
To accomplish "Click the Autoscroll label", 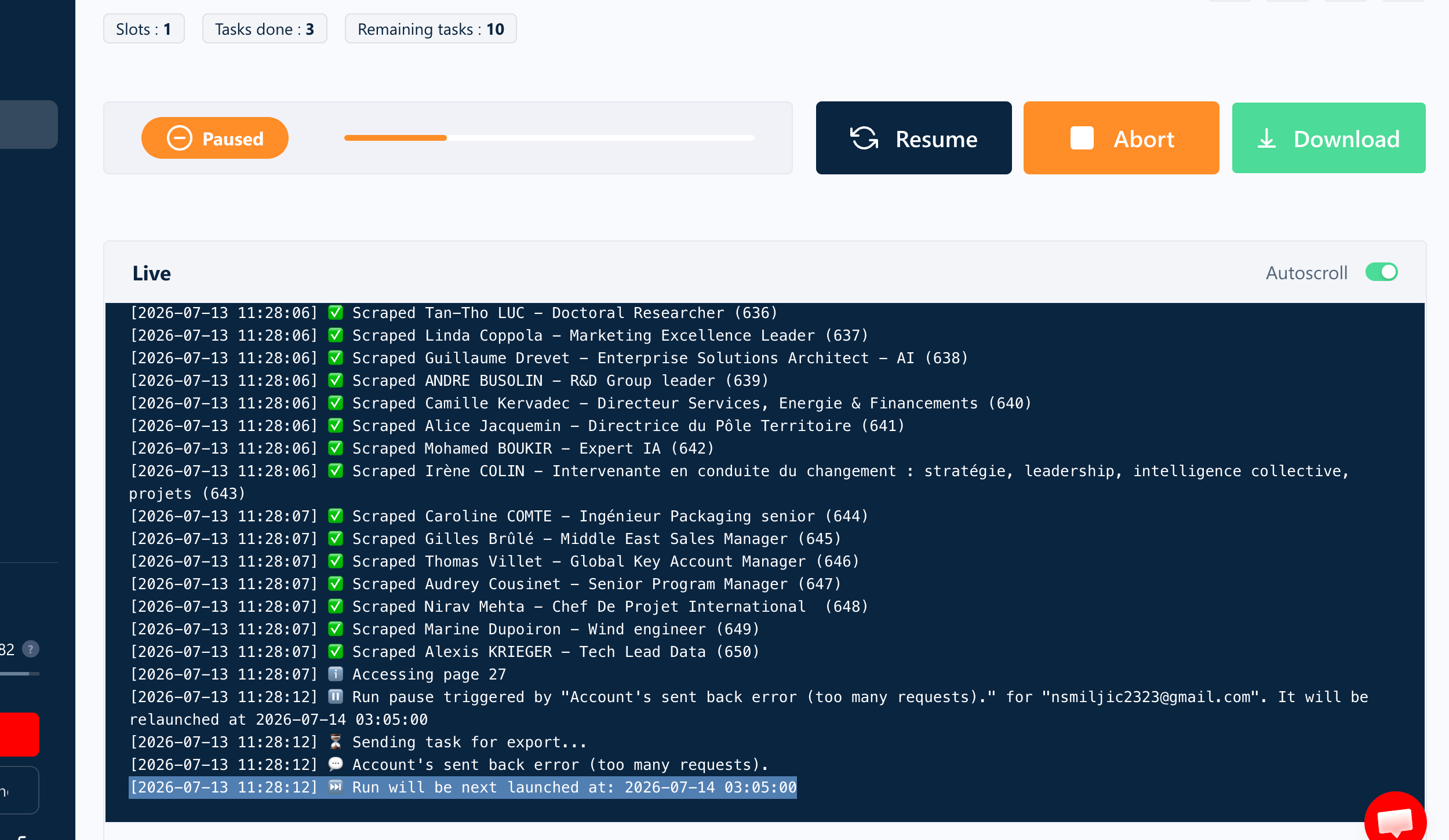I will 1306,273.
